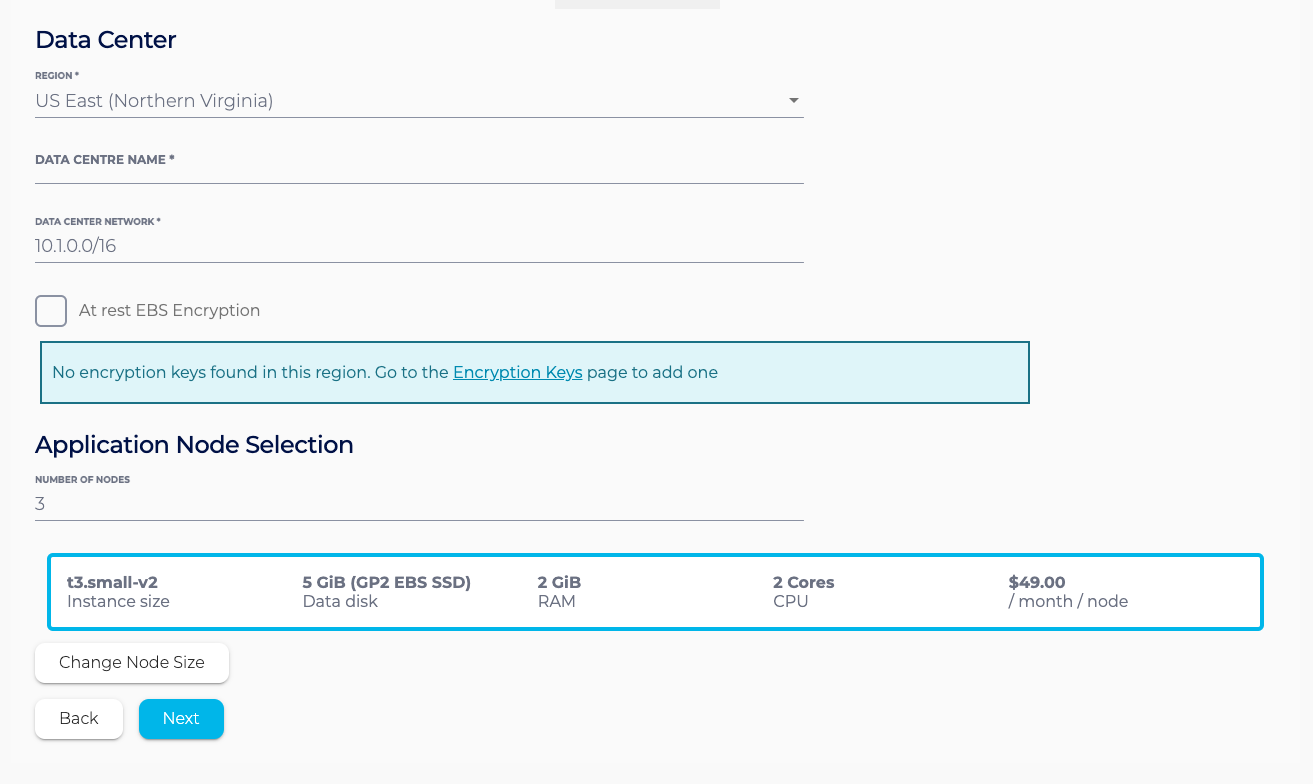Enable the At rest EBS Encryption checkbox
The height and width of the screenshot is (784, 1313).
click(51, 311)
